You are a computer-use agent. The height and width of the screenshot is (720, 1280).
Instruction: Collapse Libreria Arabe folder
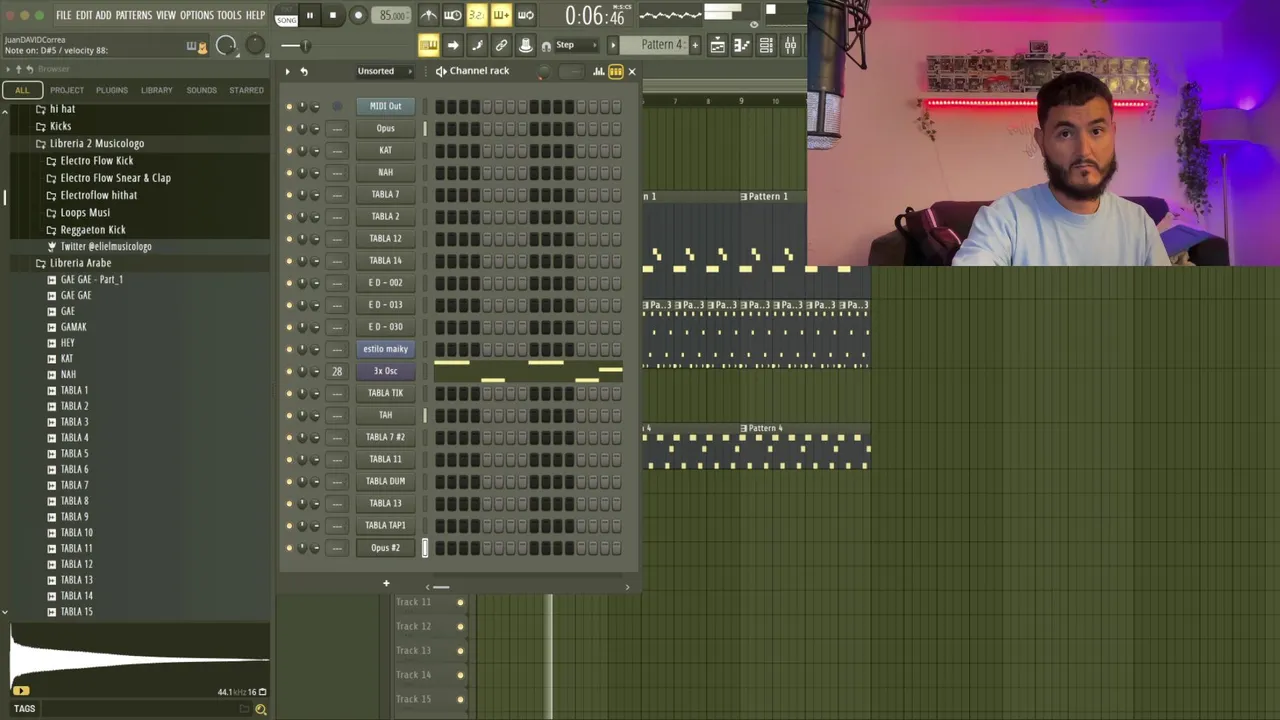point(80,263)
